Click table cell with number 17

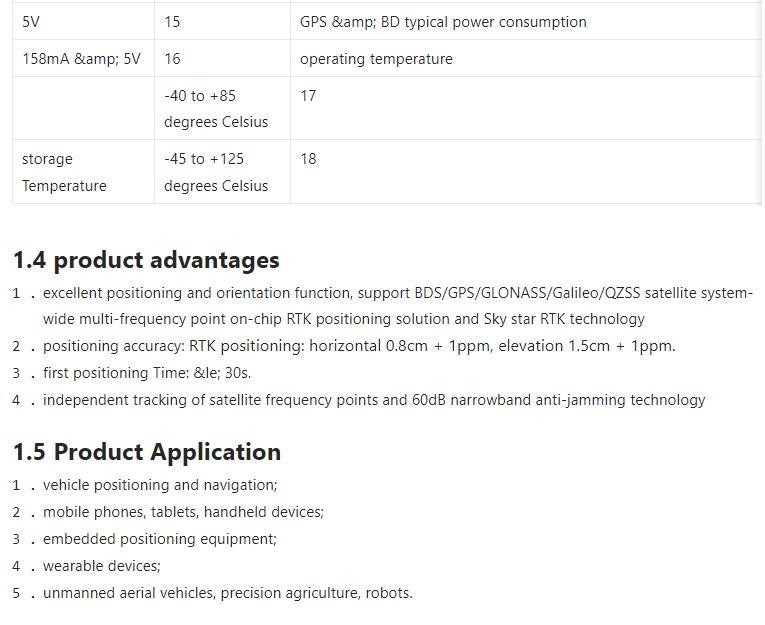click(x=526, y=108)
